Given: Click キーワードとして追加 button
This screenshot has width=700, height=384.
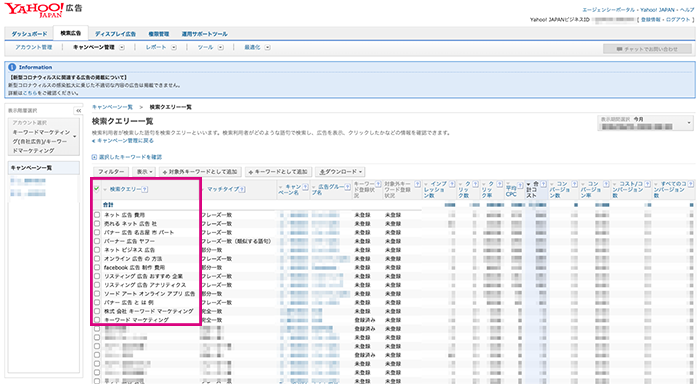Looking at the screenshot, I should click(278, 172).
